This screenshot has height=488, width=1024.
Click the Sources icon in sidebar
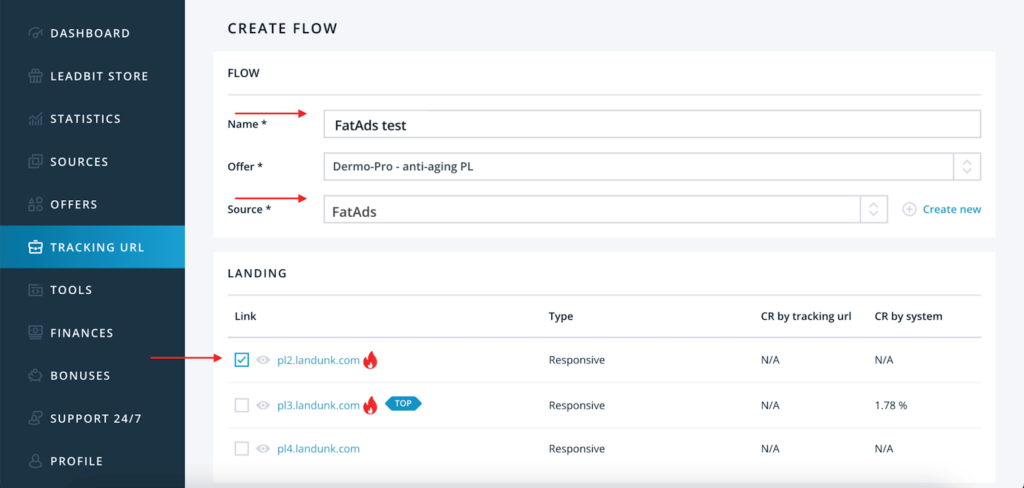point(35,162)
